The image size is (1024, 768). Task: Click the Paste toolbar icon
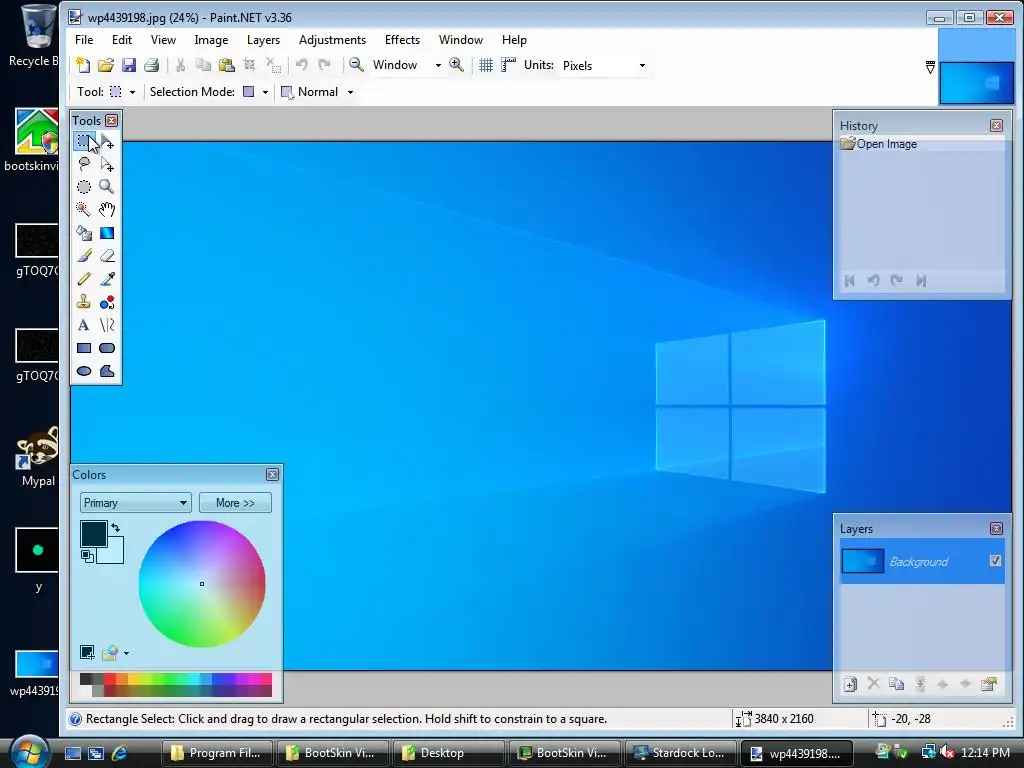[x=227, y=65]
